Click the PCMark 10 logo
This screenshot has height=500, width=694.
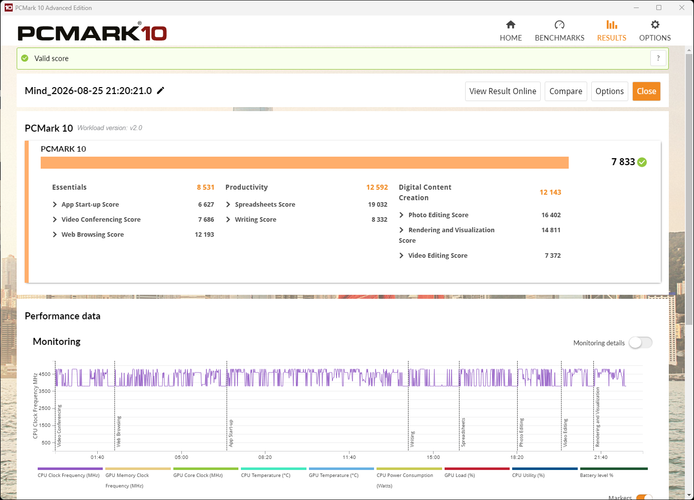tap(92, 32)
